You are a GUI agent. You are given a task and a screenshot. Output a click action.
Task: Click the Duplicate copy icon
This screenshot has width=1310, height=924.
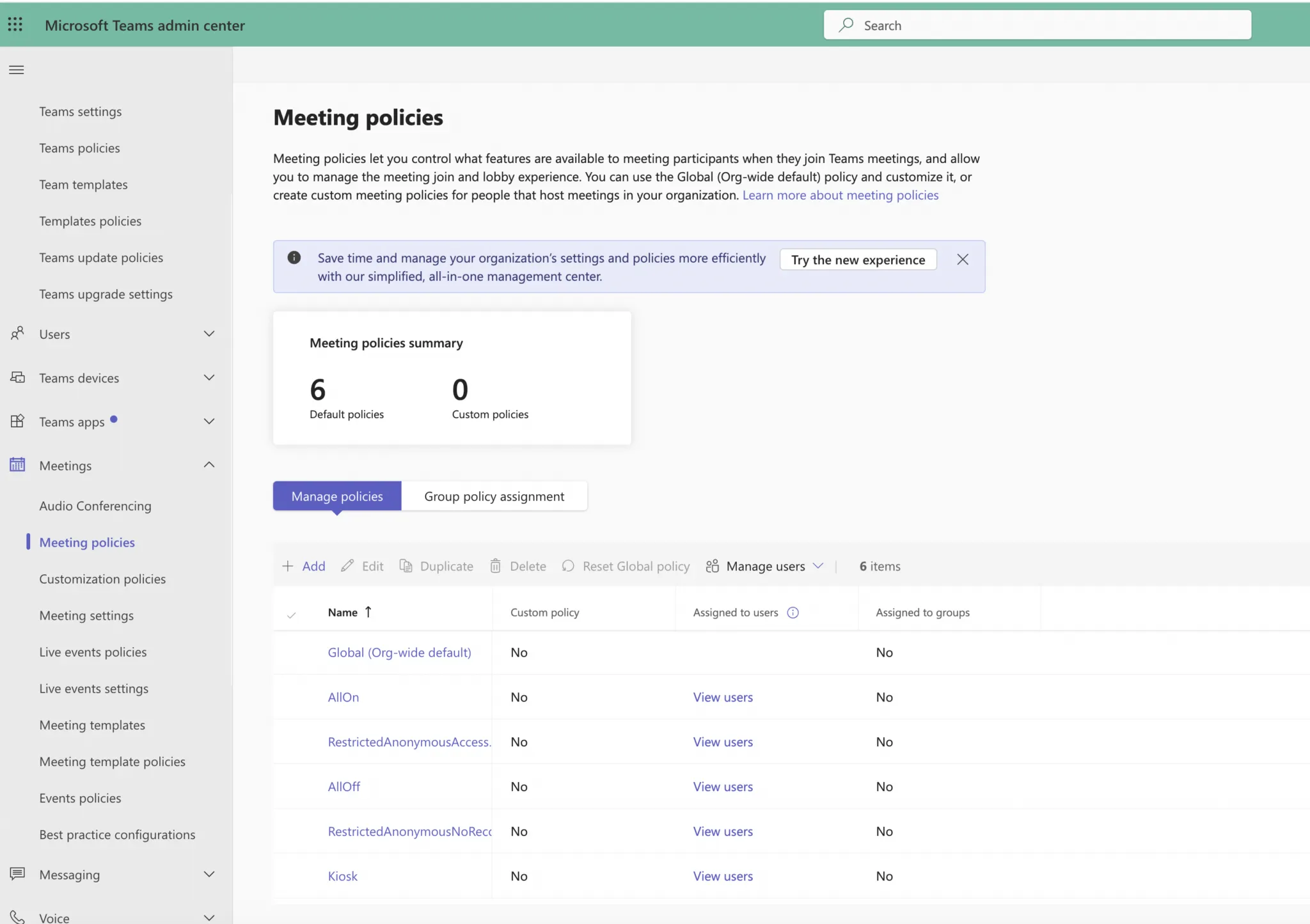(406, 566)
